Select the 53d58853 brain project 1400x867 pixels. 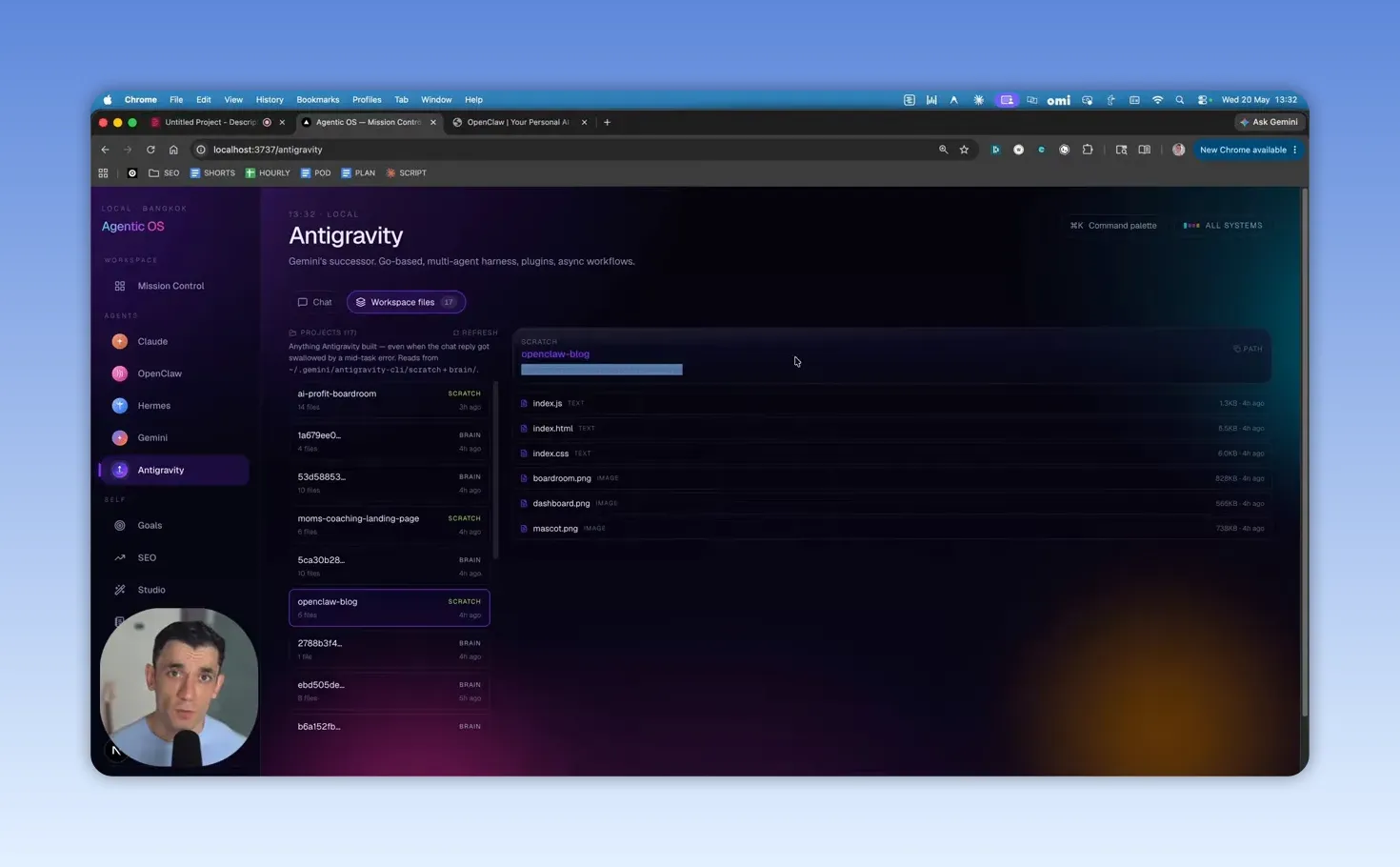(389, 483)
